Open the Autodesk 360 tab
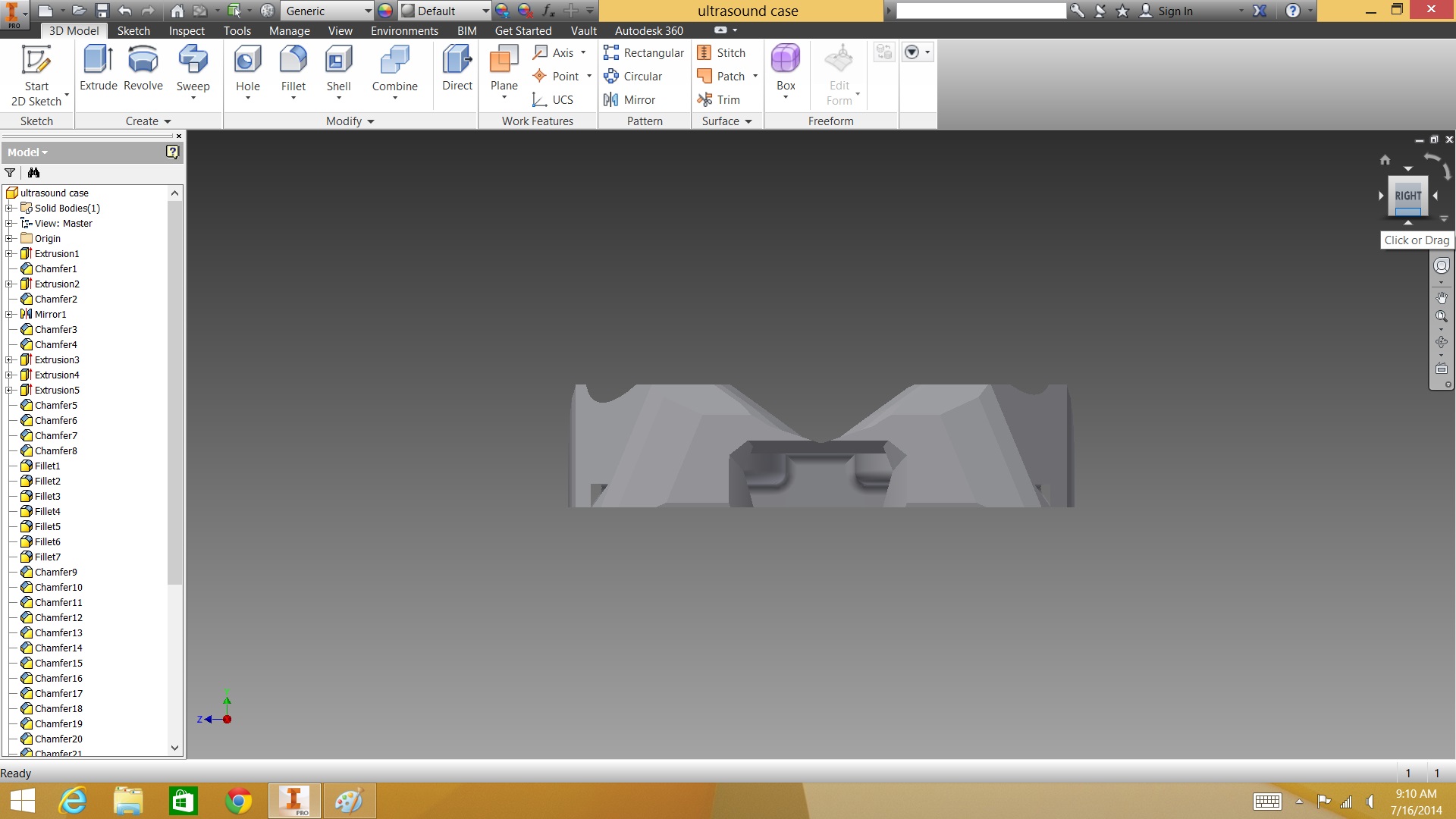Screen dimensions: 1456x819 pos(648,30)
